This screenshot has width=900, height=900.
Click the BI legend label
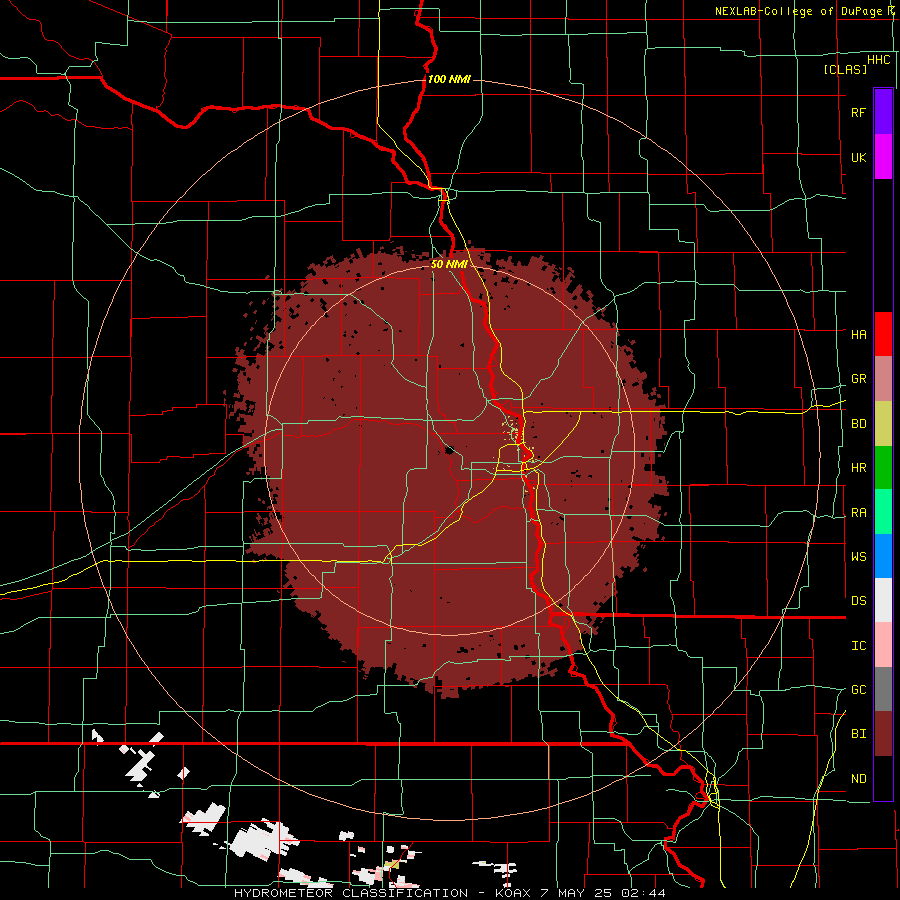tap(858, 734)
